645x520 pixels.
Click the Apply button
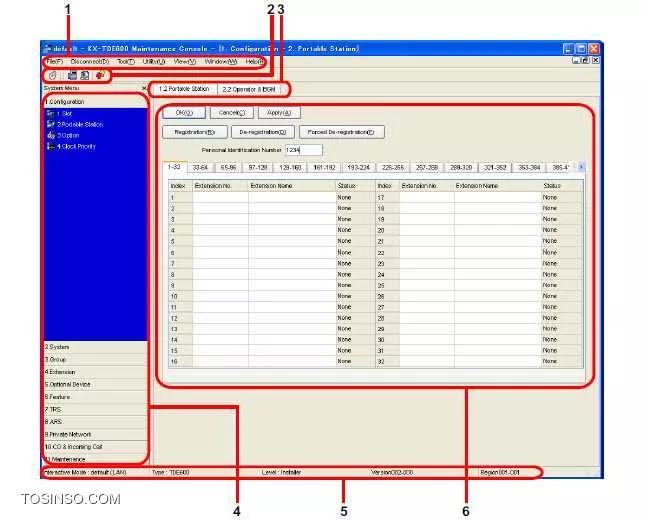pos(279,113)
